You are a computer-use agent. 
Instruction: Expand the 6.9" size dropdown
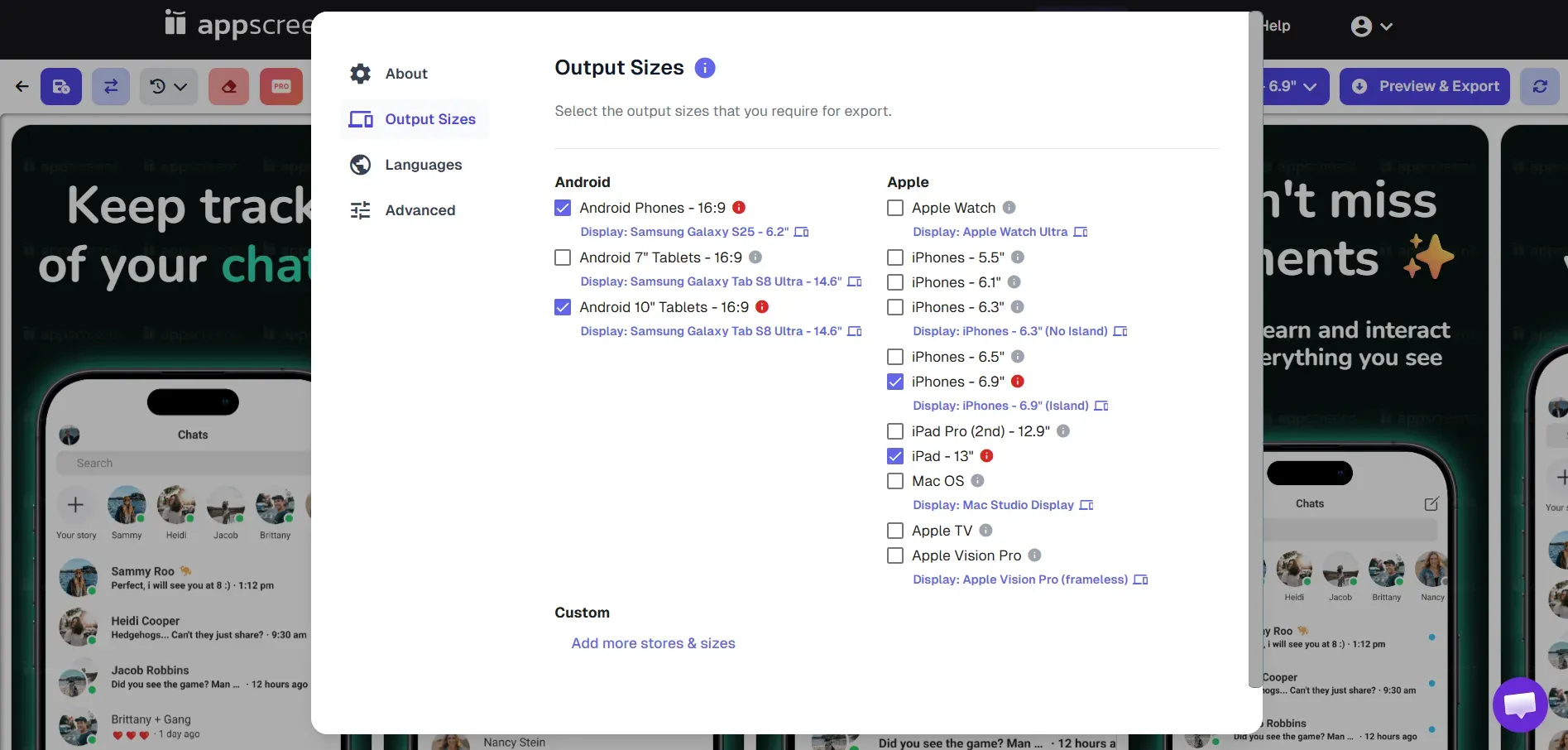[1294, 86]
